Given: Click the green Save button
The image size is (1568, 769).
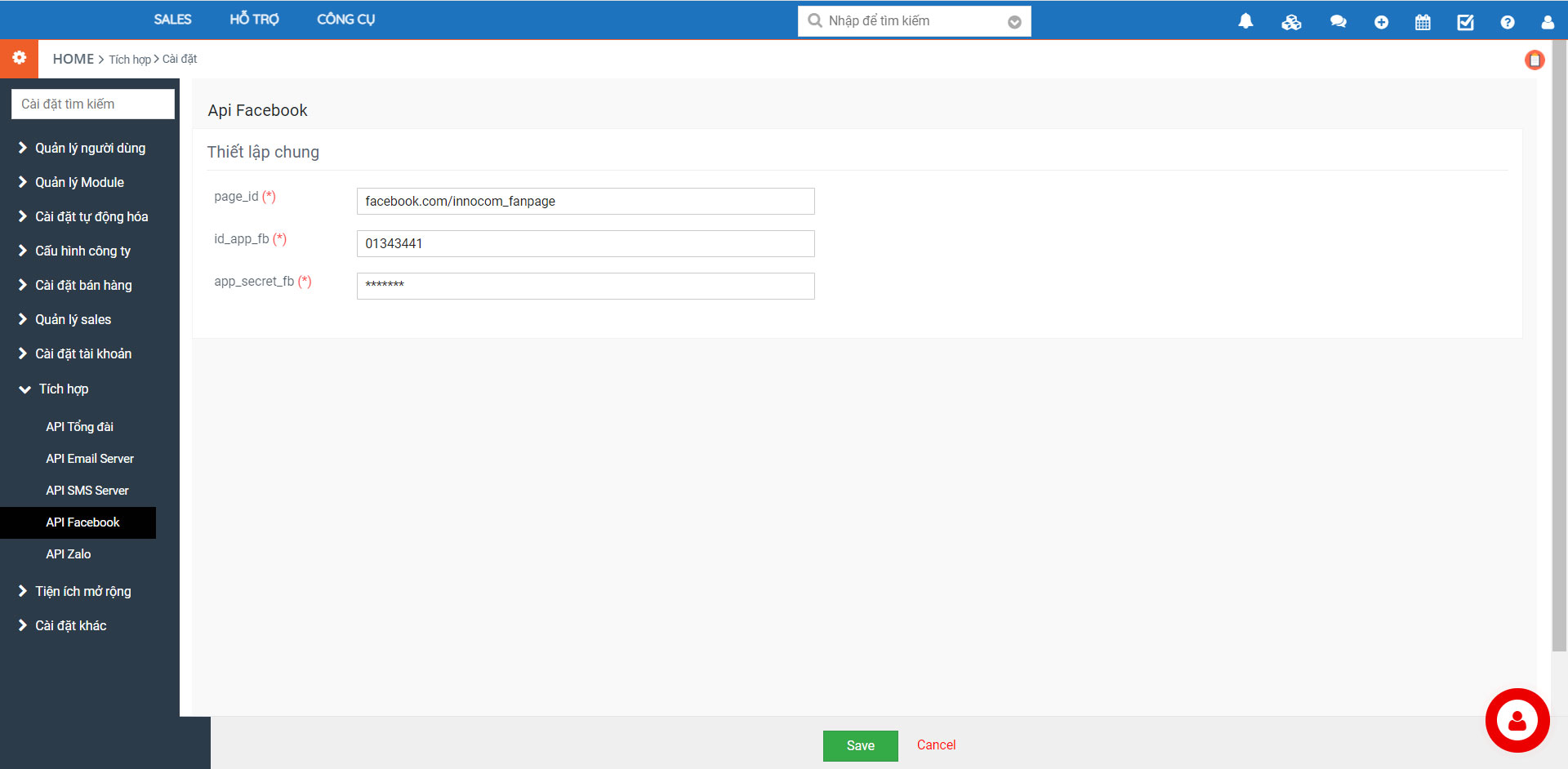Looking at the screenshot, I should (860, 745).
